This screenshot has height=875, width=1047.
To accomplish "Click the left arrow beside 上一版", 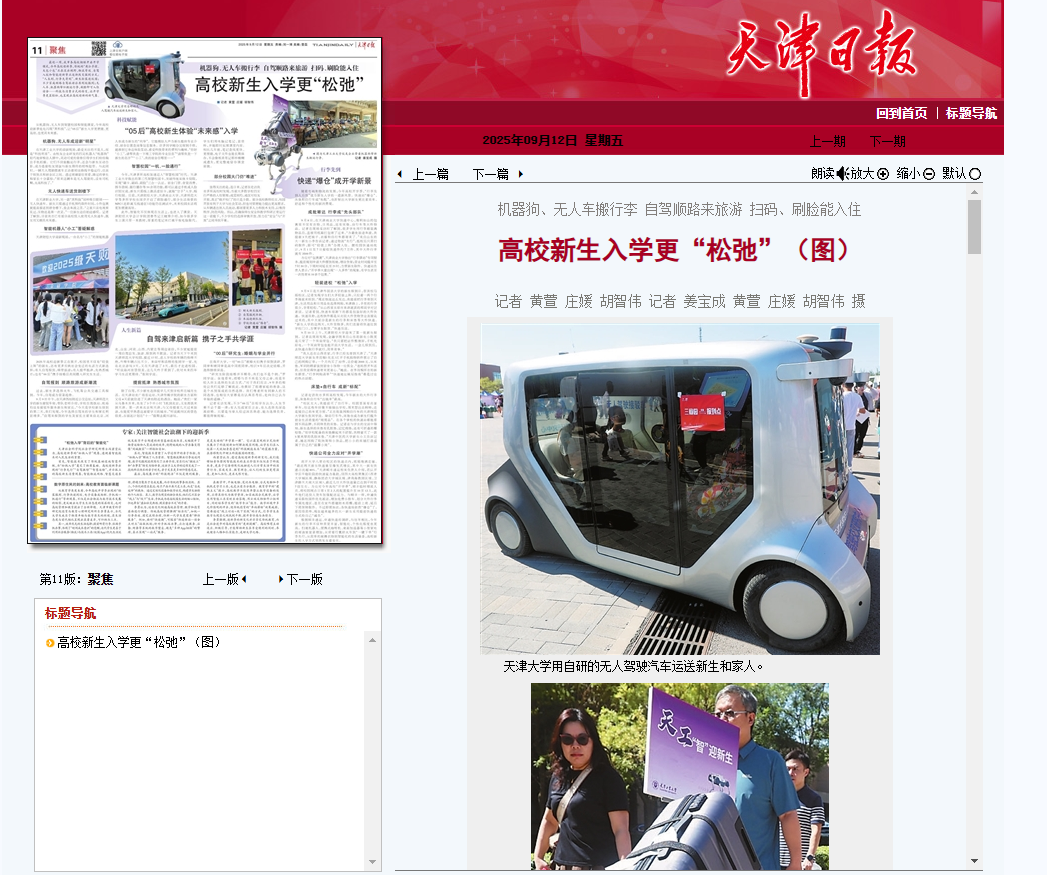I will [244, 579].
